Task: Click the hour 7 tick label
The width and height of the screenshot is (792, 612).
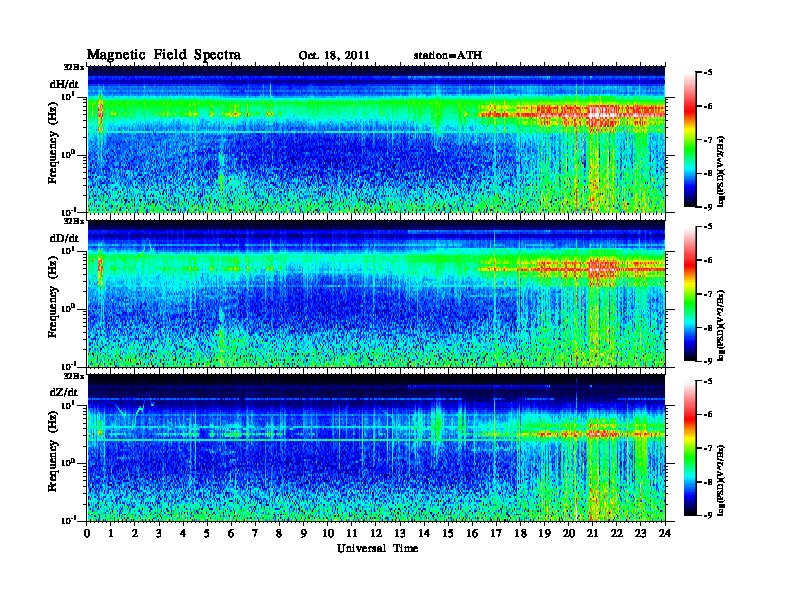Action: pyautogui.click(x=255, y=533)
